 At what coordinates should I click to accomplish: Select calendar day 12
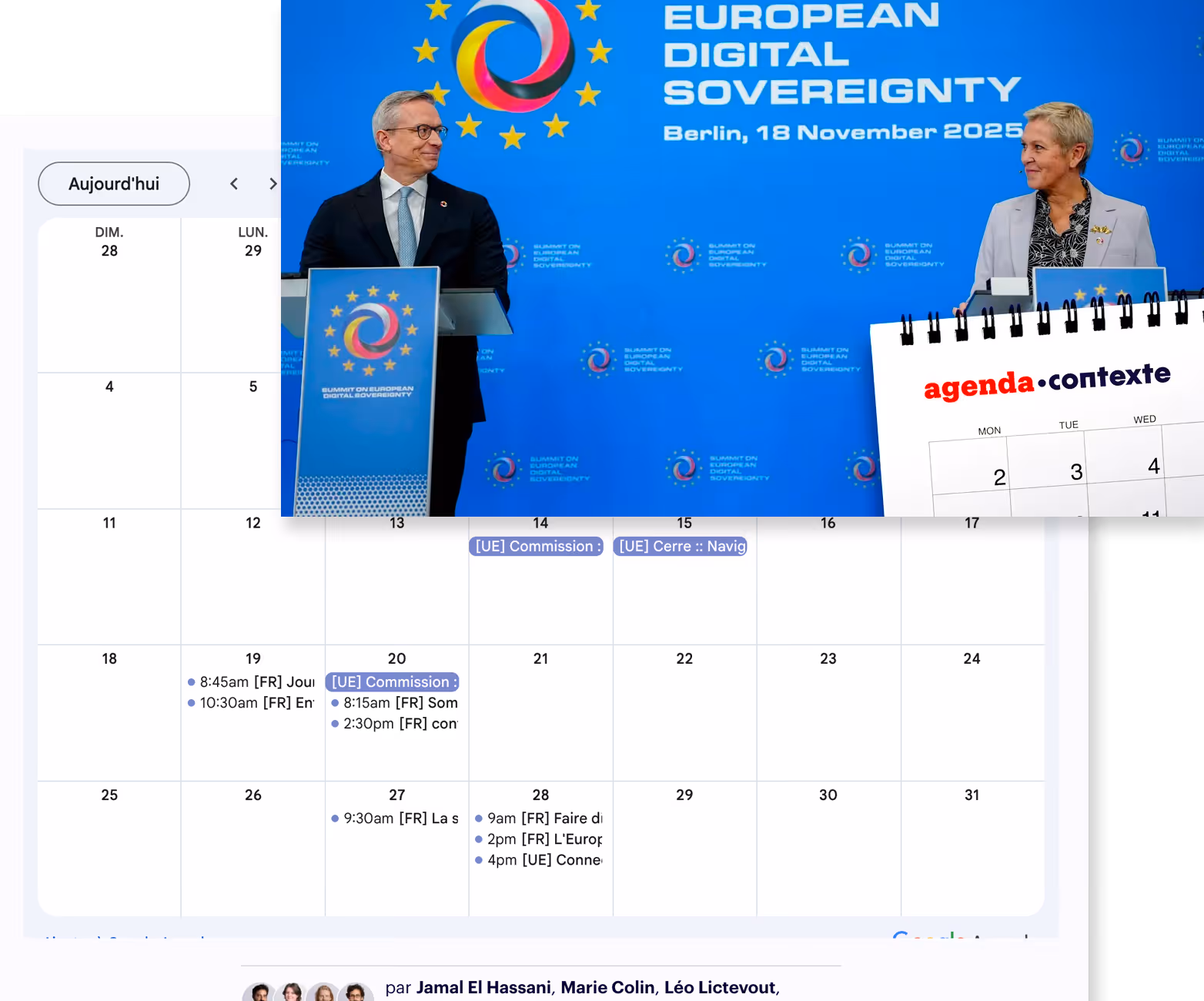[253, 523]
